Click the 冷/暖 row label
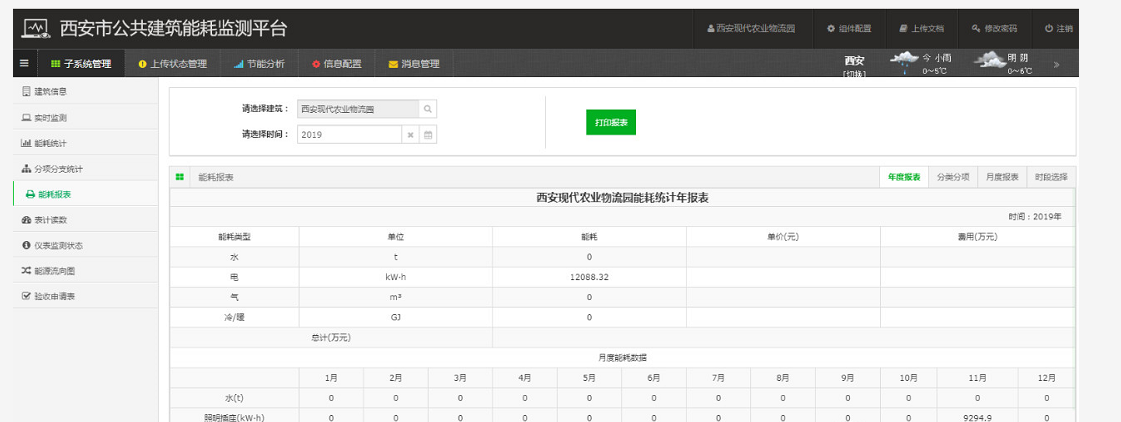Screen dimensions: 1121x422 pyautogui.click(x=234, y=317)
